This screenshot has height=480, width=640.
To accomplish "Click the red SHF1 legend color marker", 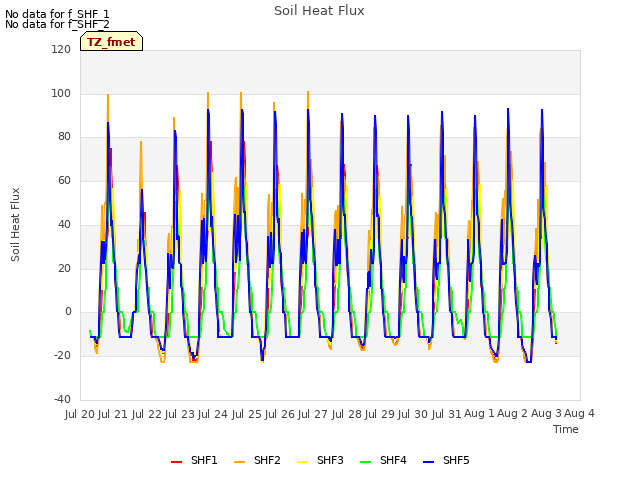I will pyautogui.click(x=176, y=462).
